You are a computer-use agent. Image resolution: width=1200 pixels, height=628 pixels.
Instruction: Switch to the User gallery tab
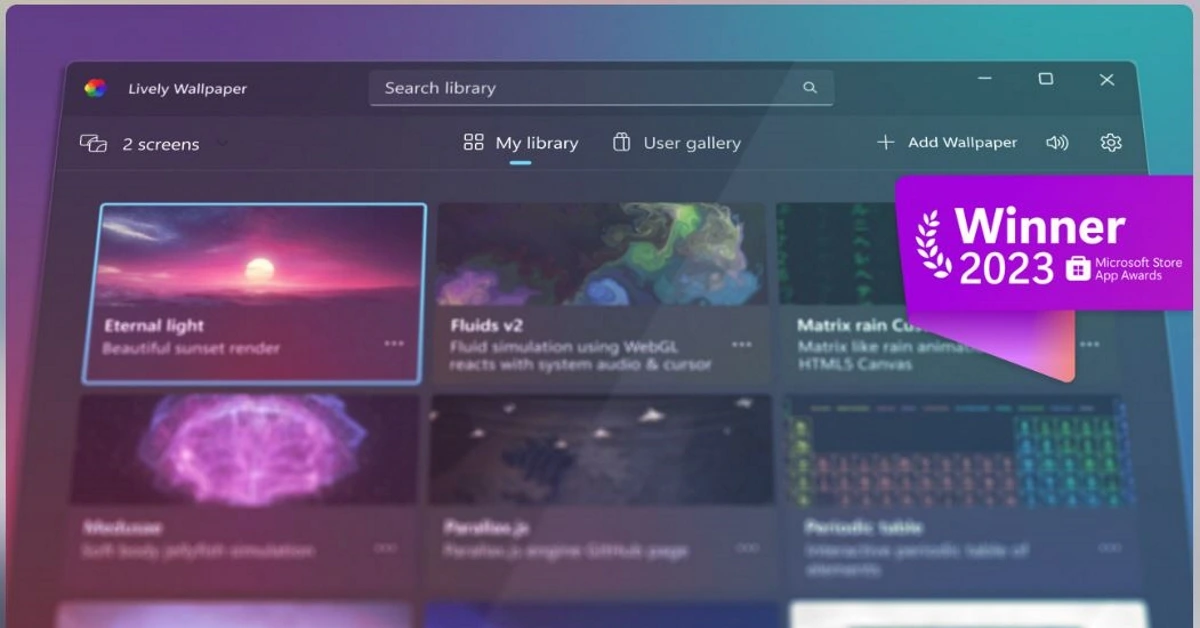(691, 143)
